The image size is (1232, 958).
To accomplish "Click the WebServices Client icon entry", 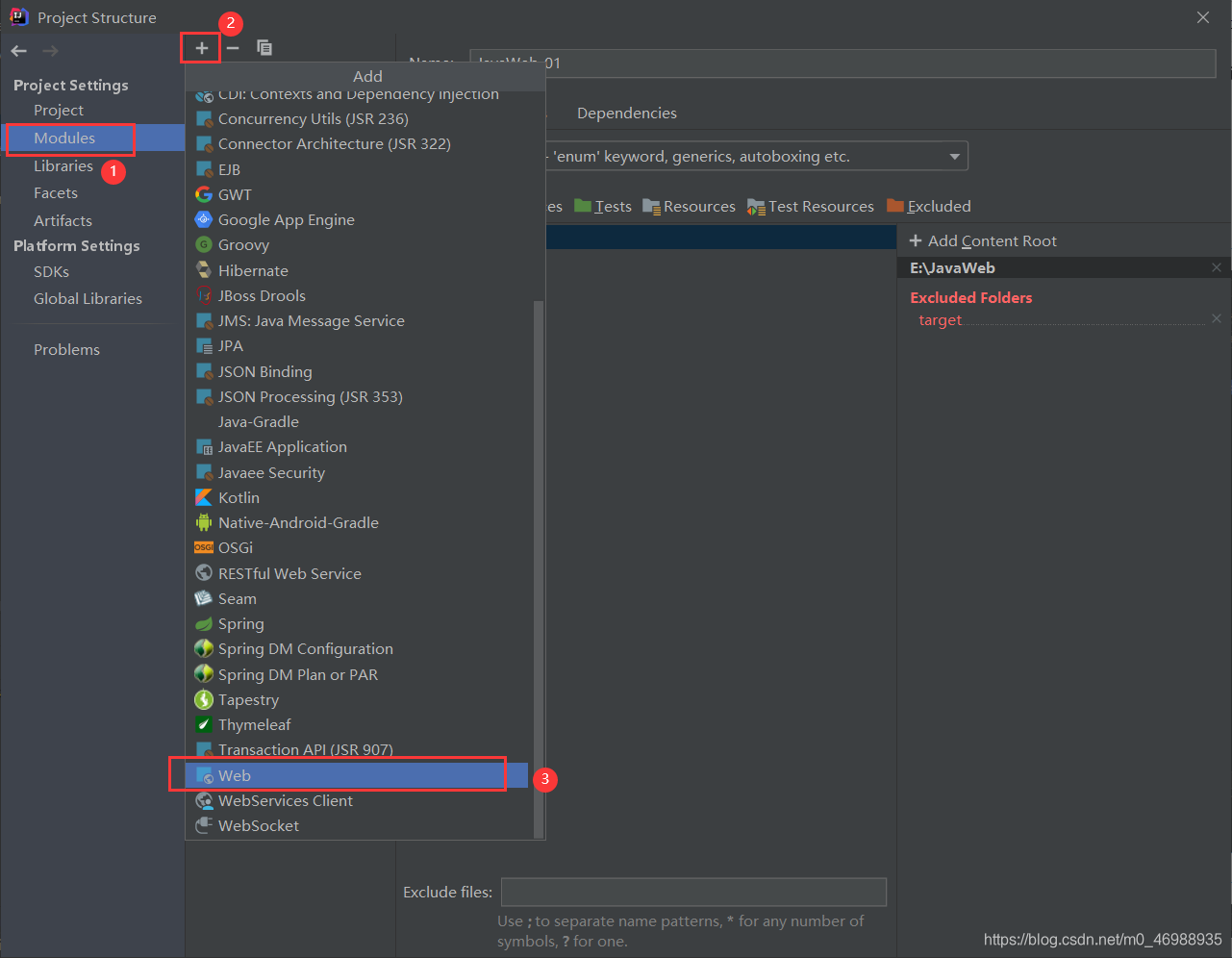I will point(204,800).
